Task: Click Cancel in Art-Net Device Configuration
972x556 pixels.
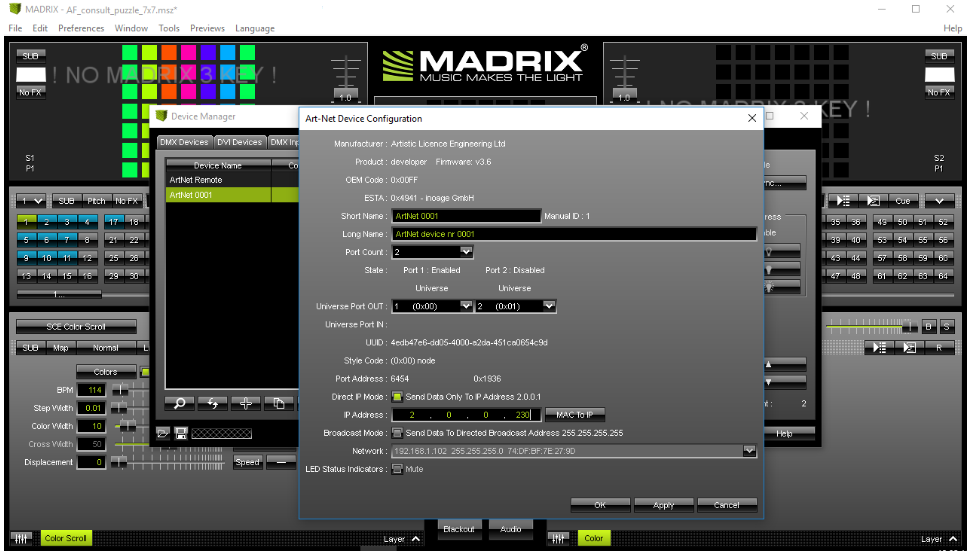Action: coord(727,505)
